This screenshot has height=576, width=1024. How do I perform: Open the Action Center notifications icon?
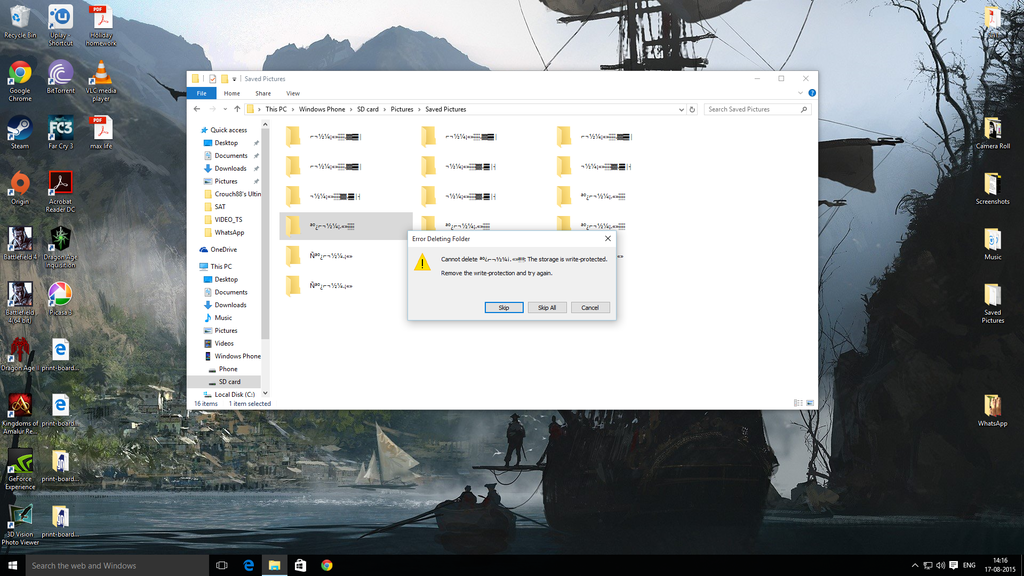coord(953,566)
